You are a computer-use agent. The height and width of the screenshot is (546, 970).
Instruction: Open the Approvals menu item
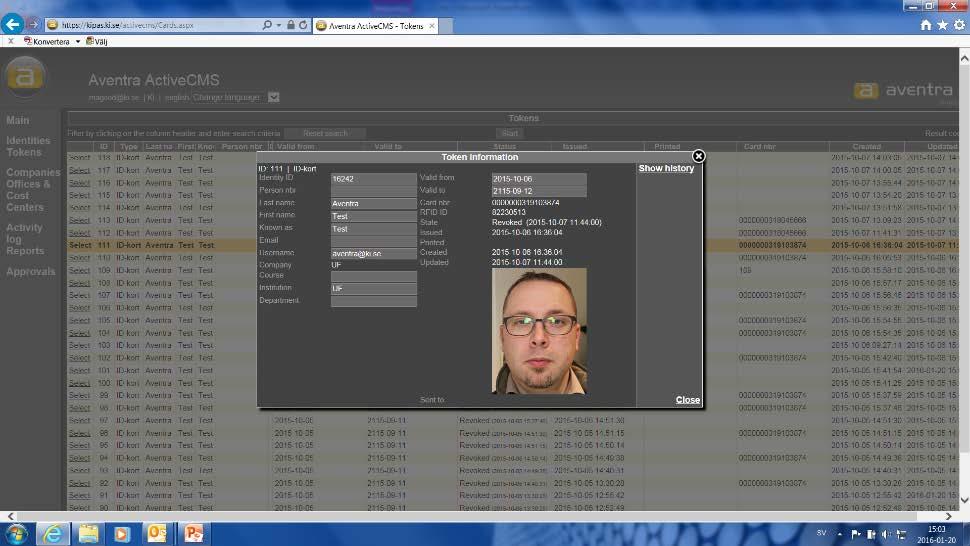tap(30, 271)
